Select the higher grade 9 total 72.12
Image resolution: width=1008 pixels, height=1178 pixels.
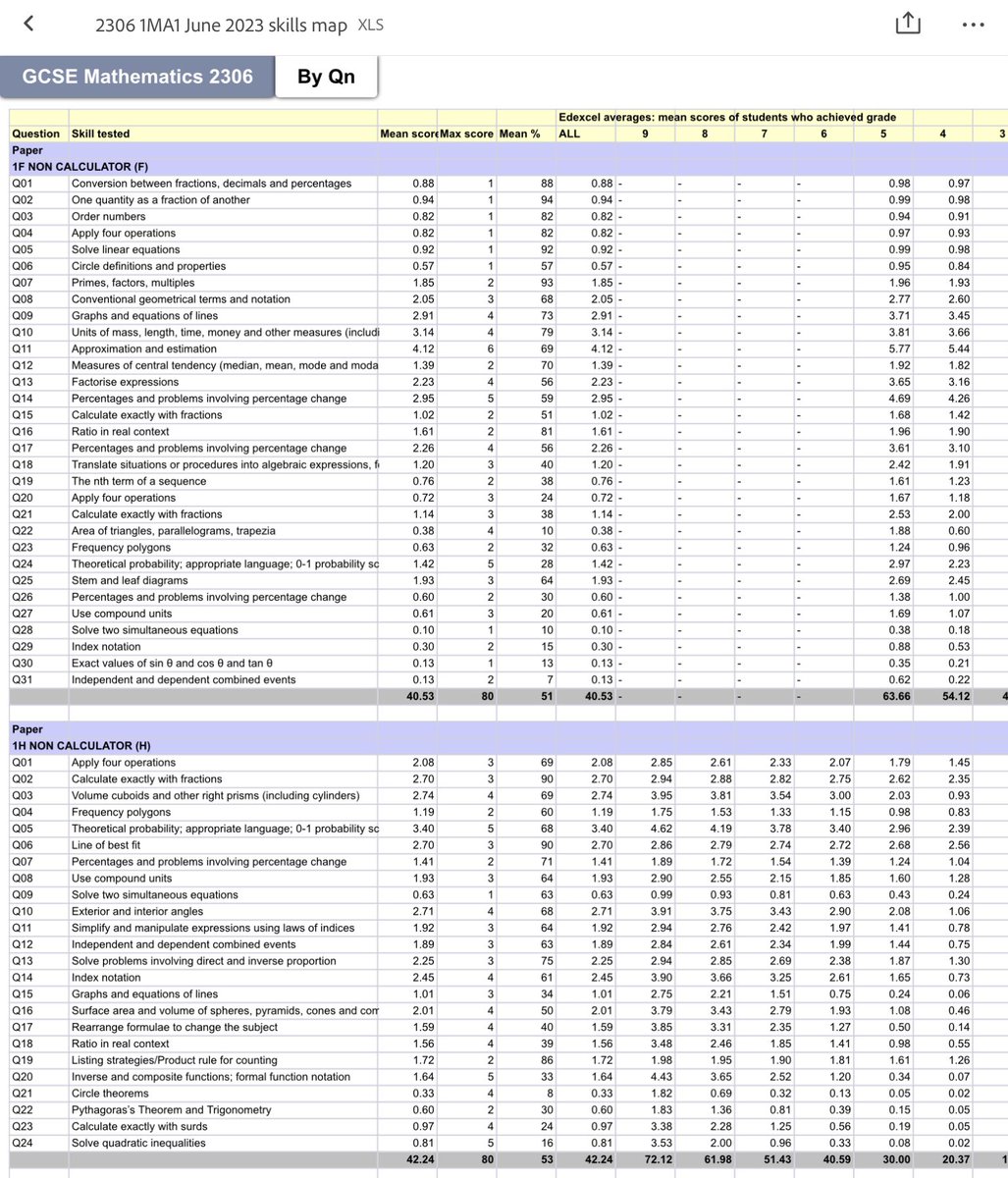tap(646, 1159)
